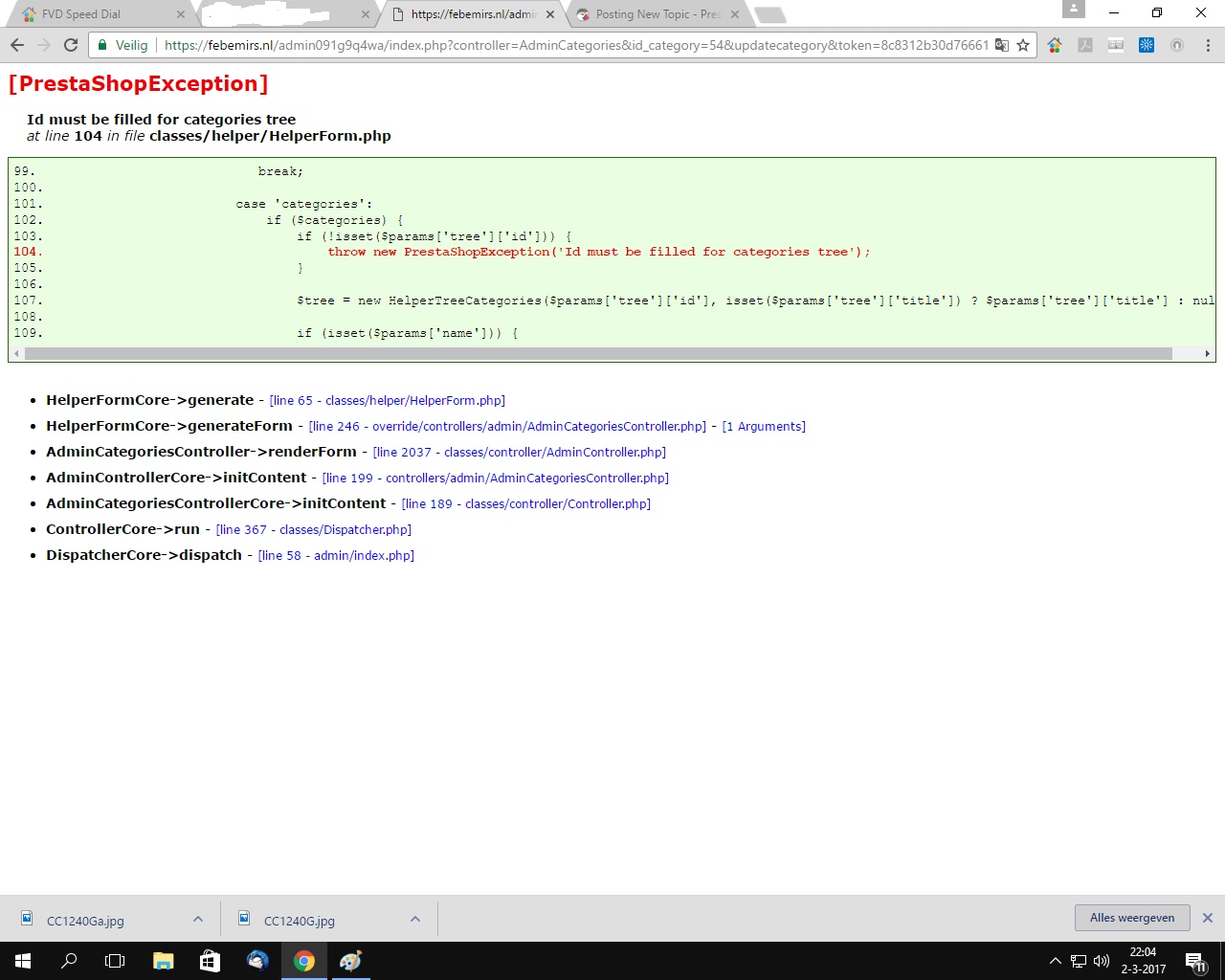
Task: Click the 'AdminControllerCore->initContent' trace entry
Action: (176, 479)
